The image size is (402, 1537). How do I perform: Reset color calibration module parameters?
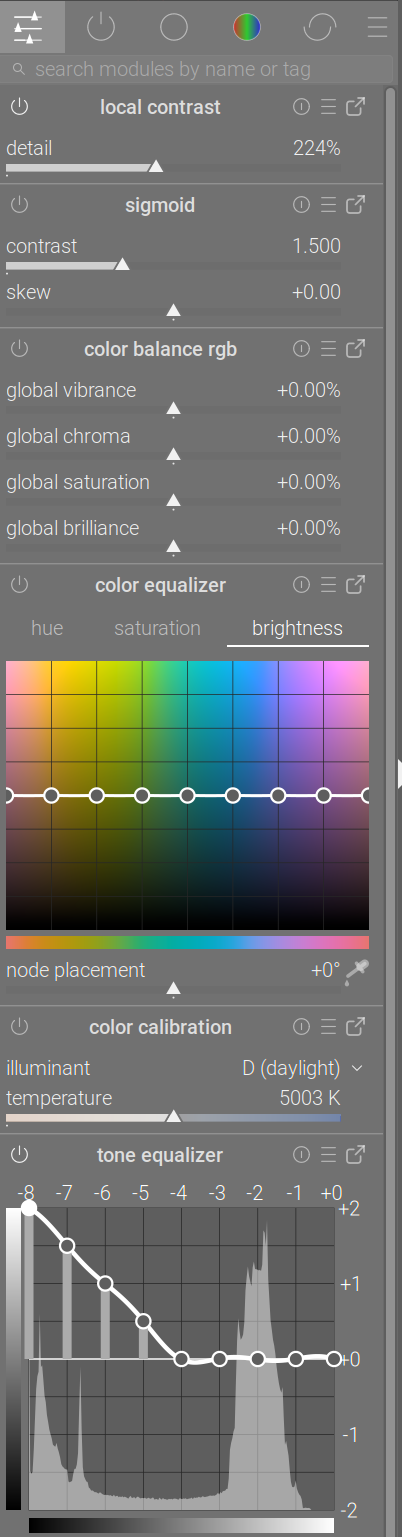pyautogui.click(x=302, y=1027)
